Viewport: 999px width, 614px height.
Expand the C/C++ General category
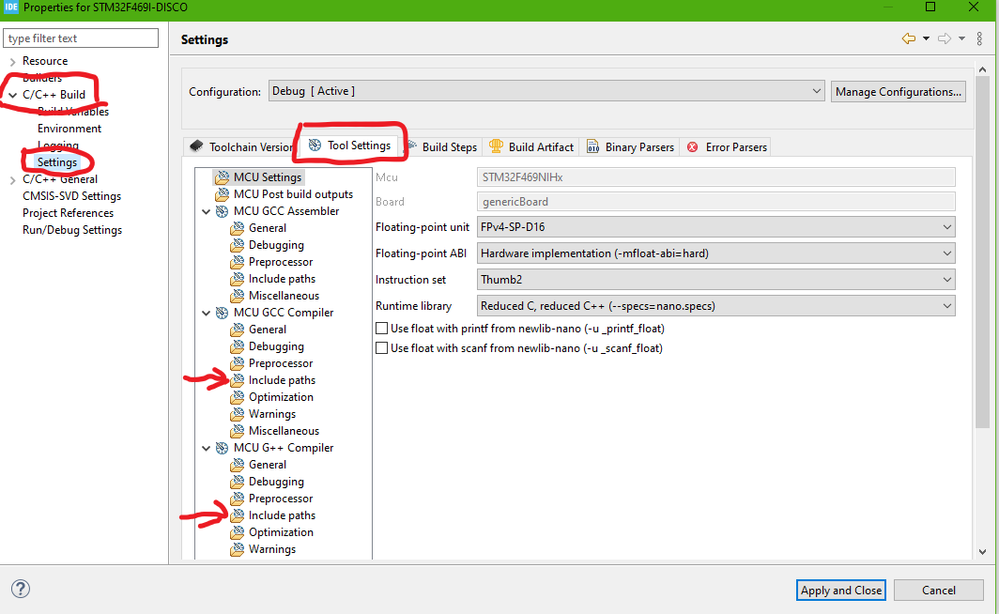click(x=13, y=180)
